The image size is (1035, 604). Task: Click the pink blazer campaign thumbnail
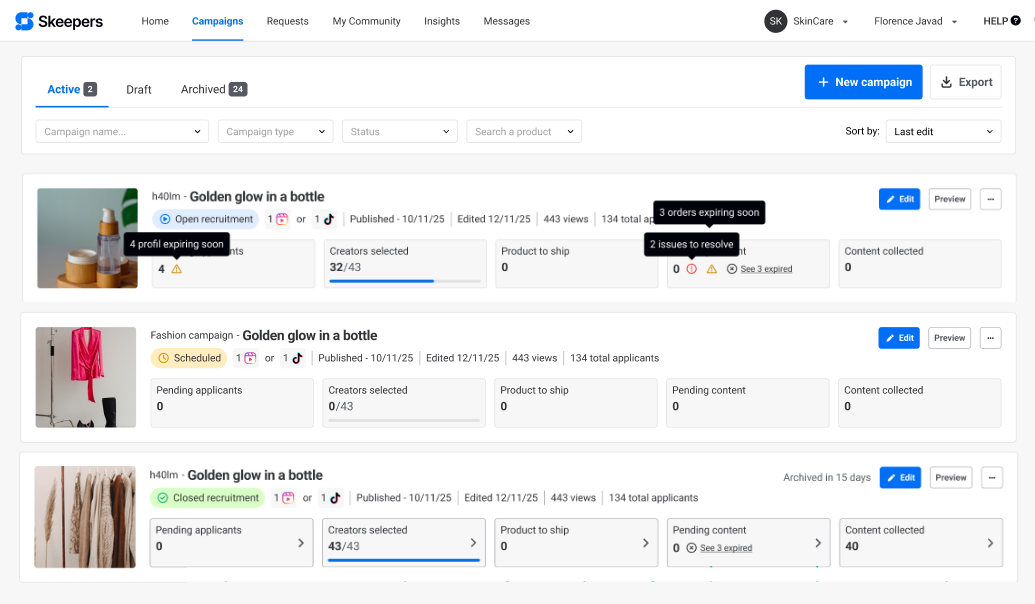click(x=86, y=377)
